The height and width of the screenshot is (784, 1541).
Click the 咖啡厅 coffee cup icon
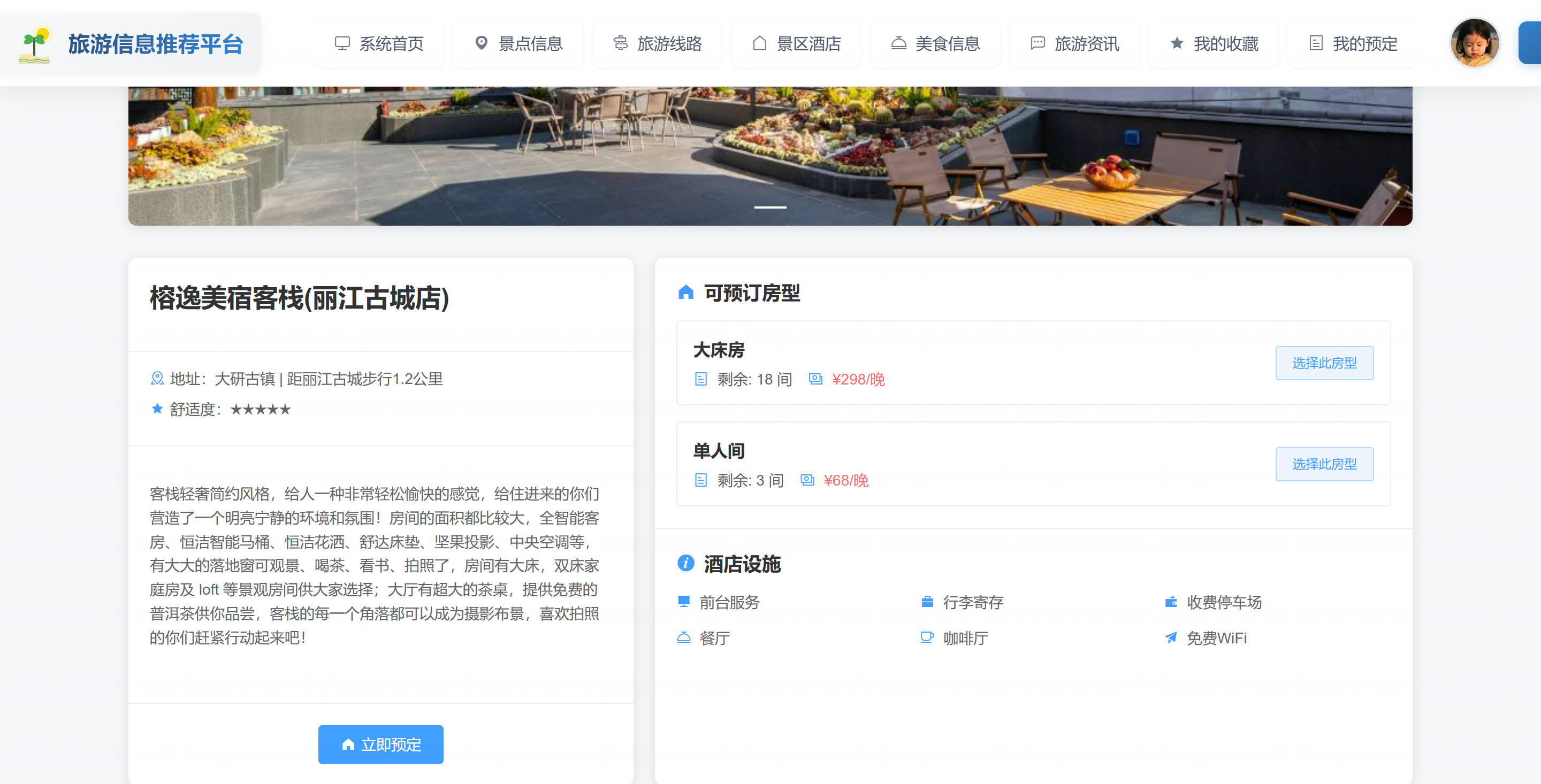pyautogui.click(x=927, y=637)
